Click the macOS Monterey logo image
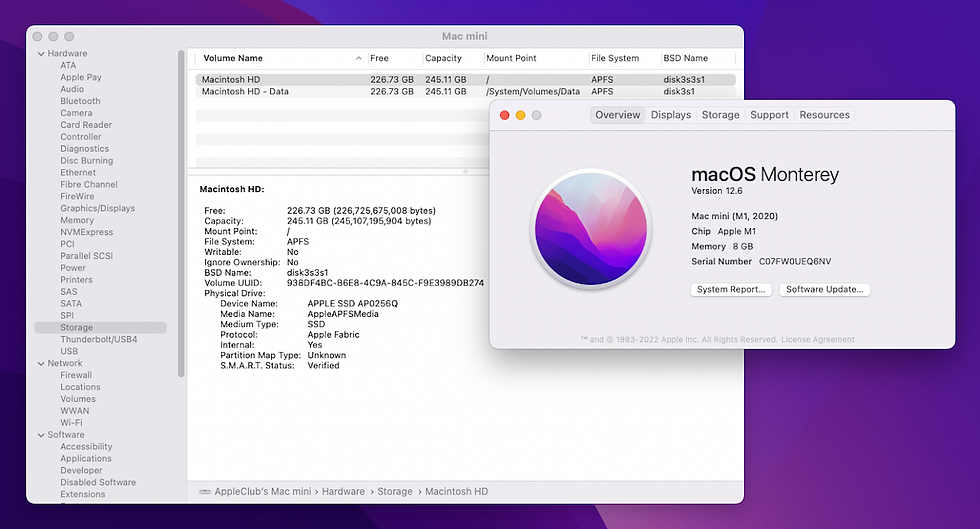Screen dimensions: 980x529 point(591,229)
